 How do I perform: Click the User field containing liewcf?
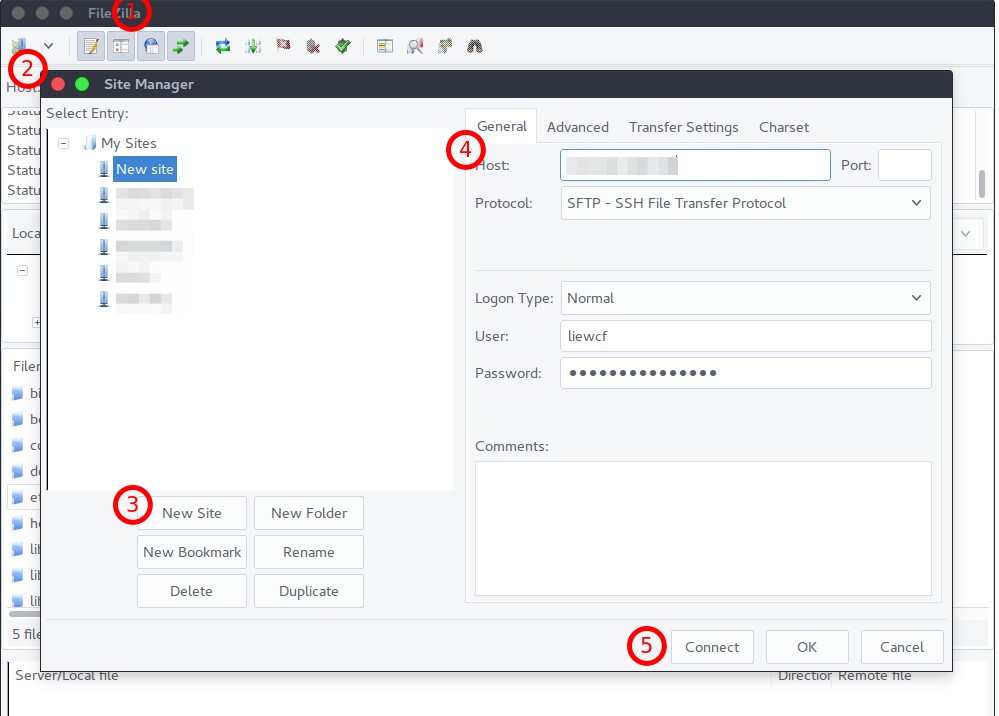click(x=745, y=336)
